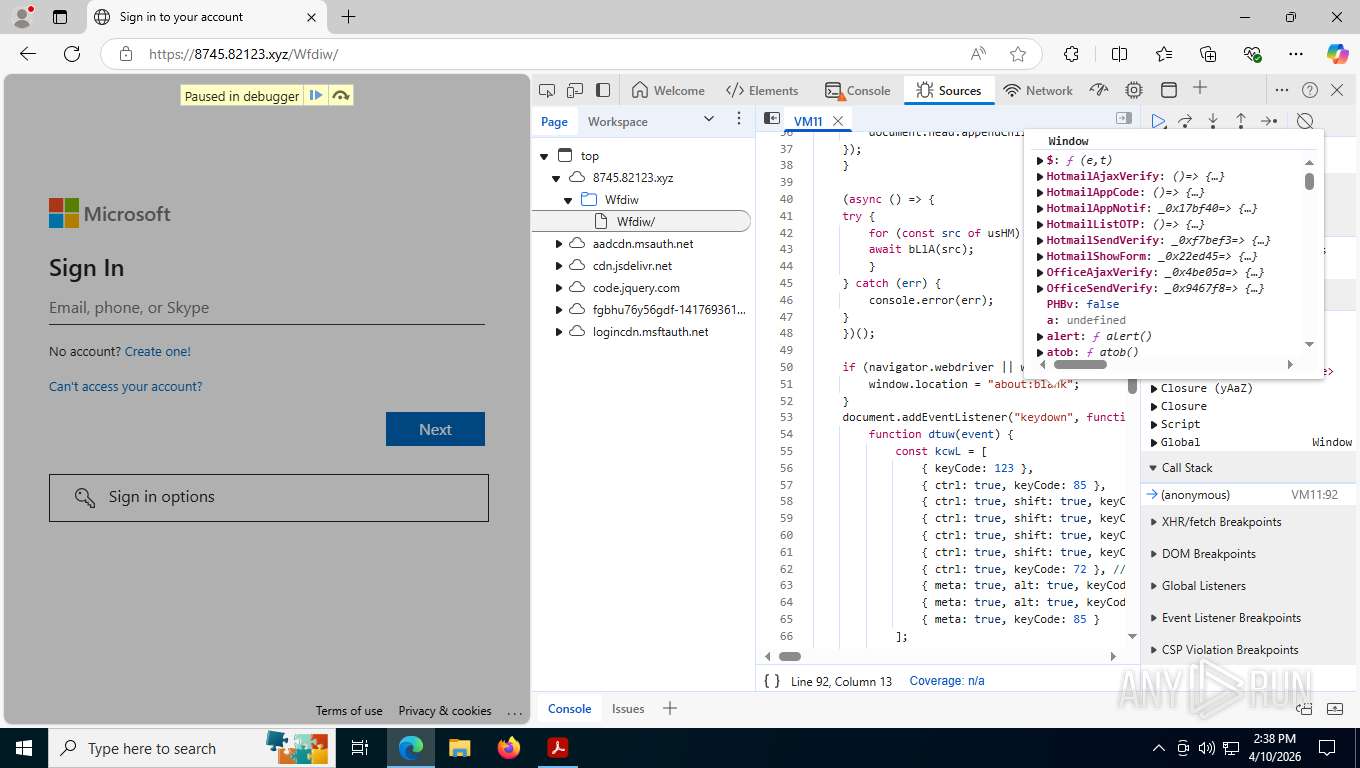Toggle the navigator sidebar icon
1360x768 pixels.
click(x=772, y=118)
